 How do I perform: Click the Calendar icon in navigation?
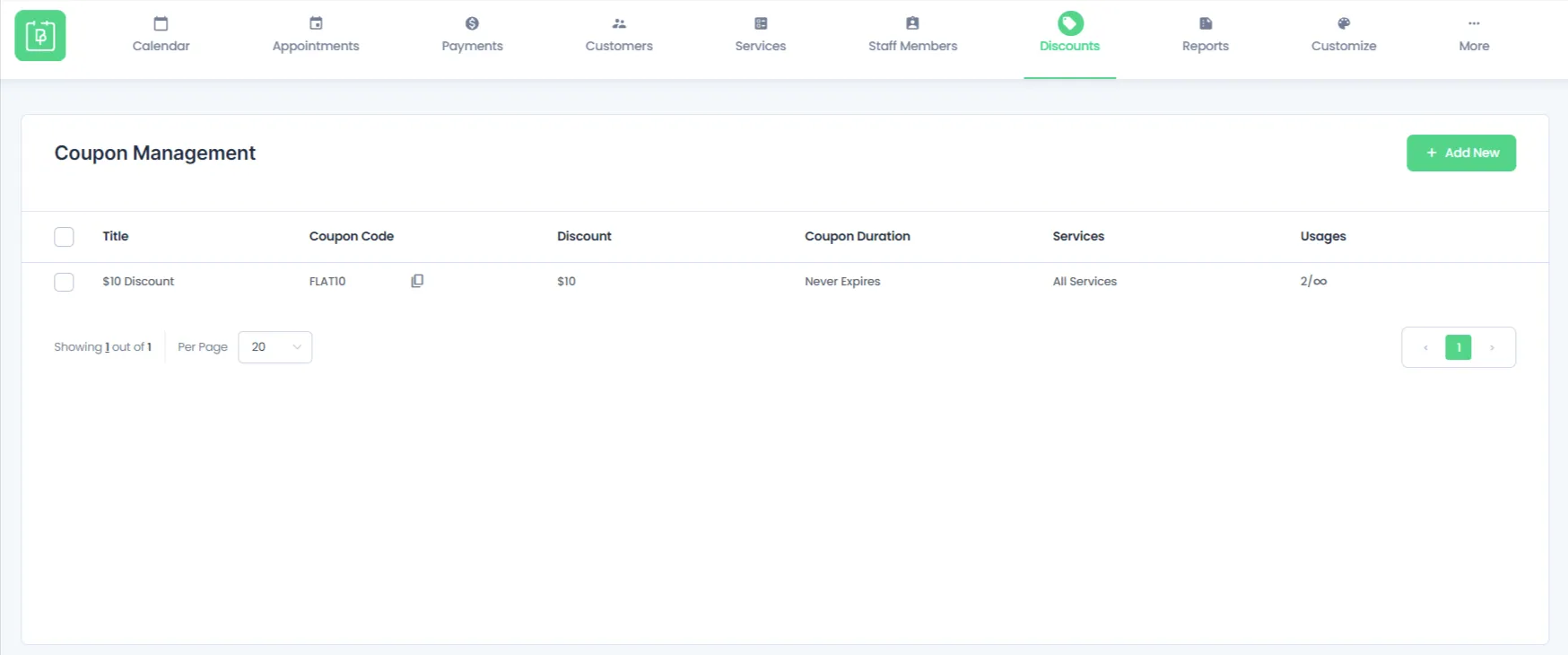click(161, 23)
